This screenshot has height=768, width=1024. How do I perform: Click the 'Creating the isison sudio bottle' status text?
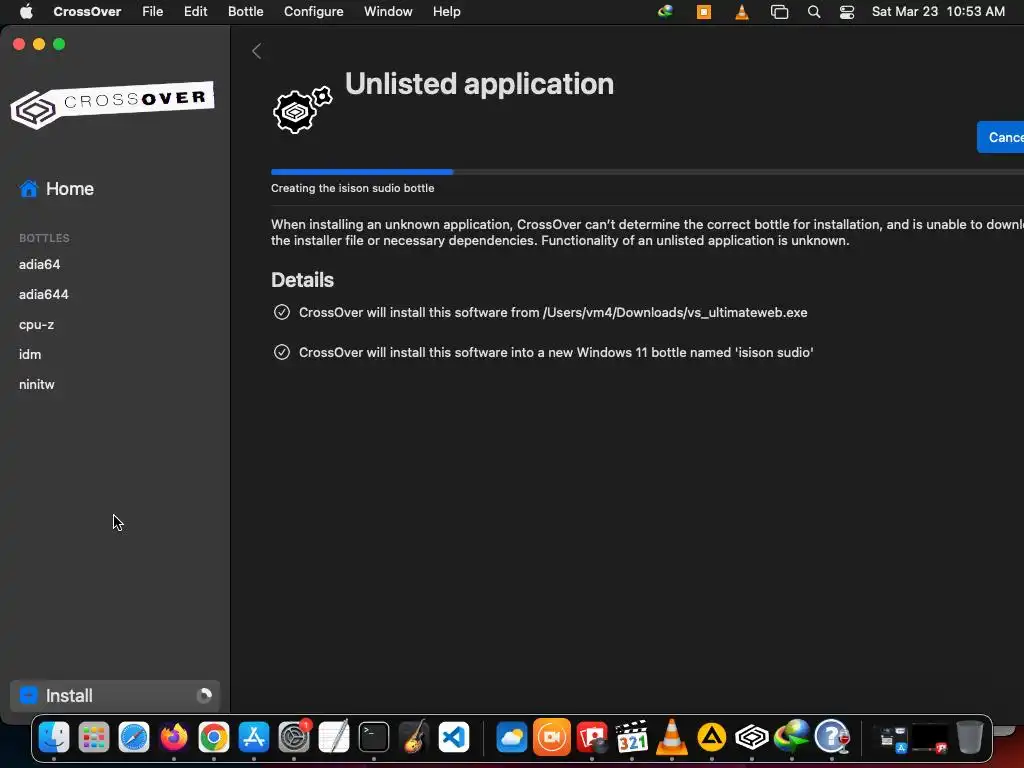coord(353,188)
